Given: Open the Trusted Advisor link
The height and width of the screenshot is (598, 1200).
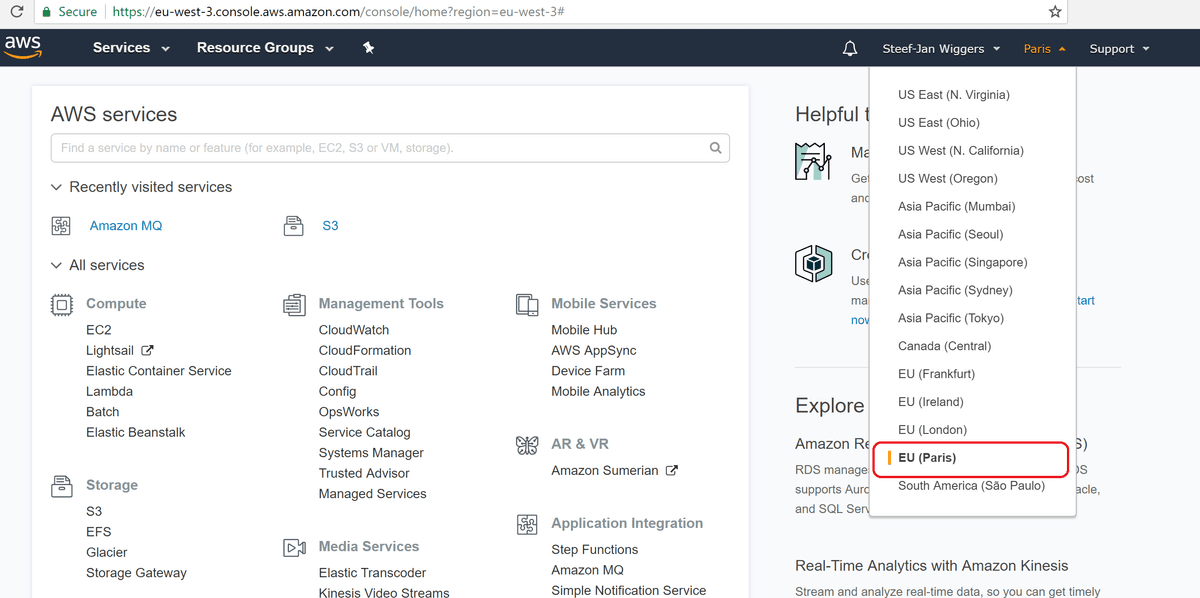Looking at the screenshot, I should click(364, 474).
